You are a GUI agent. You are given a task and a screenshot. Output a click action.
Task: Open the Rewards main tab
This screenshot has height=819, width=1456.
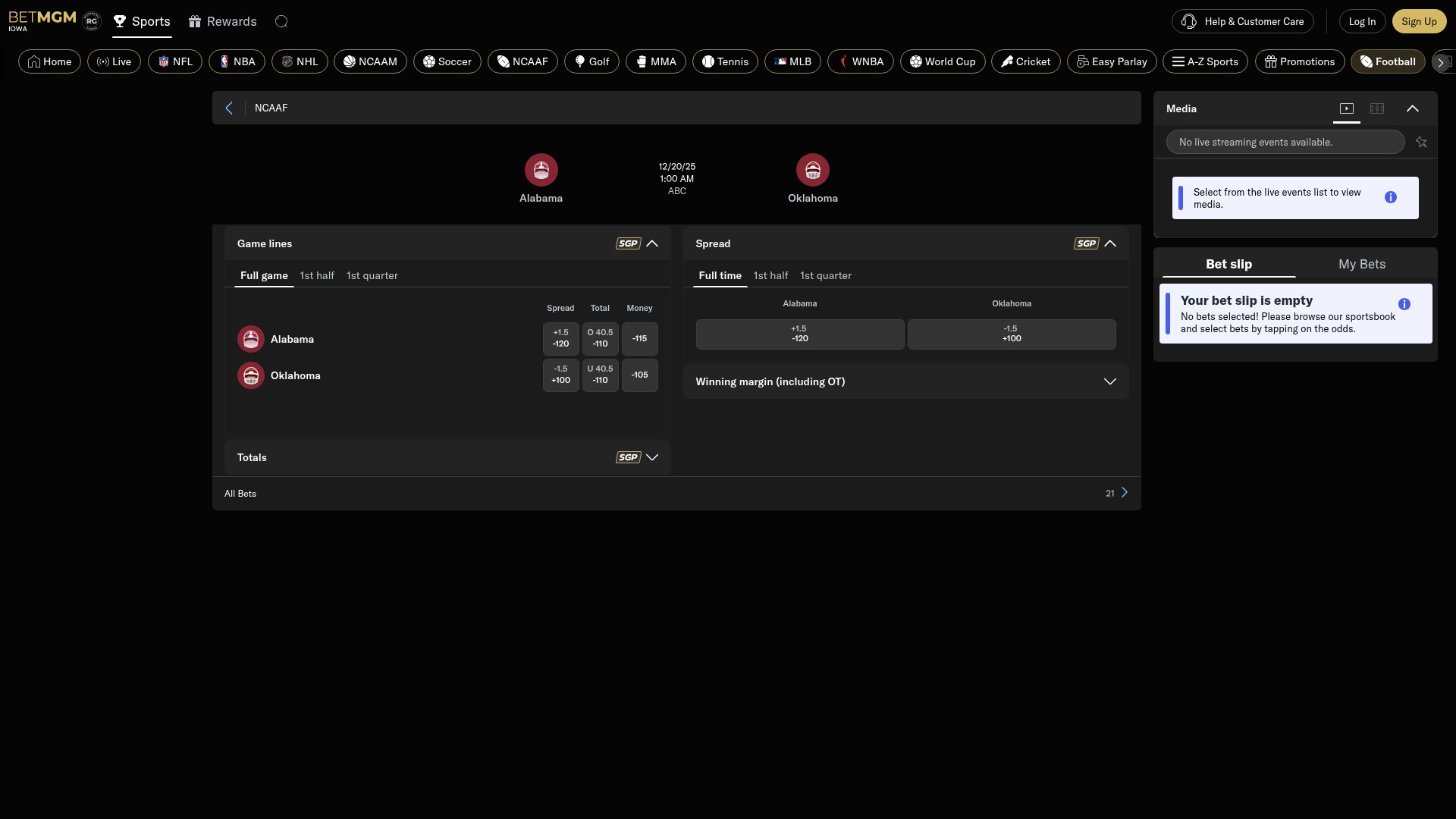pos(223,21)
